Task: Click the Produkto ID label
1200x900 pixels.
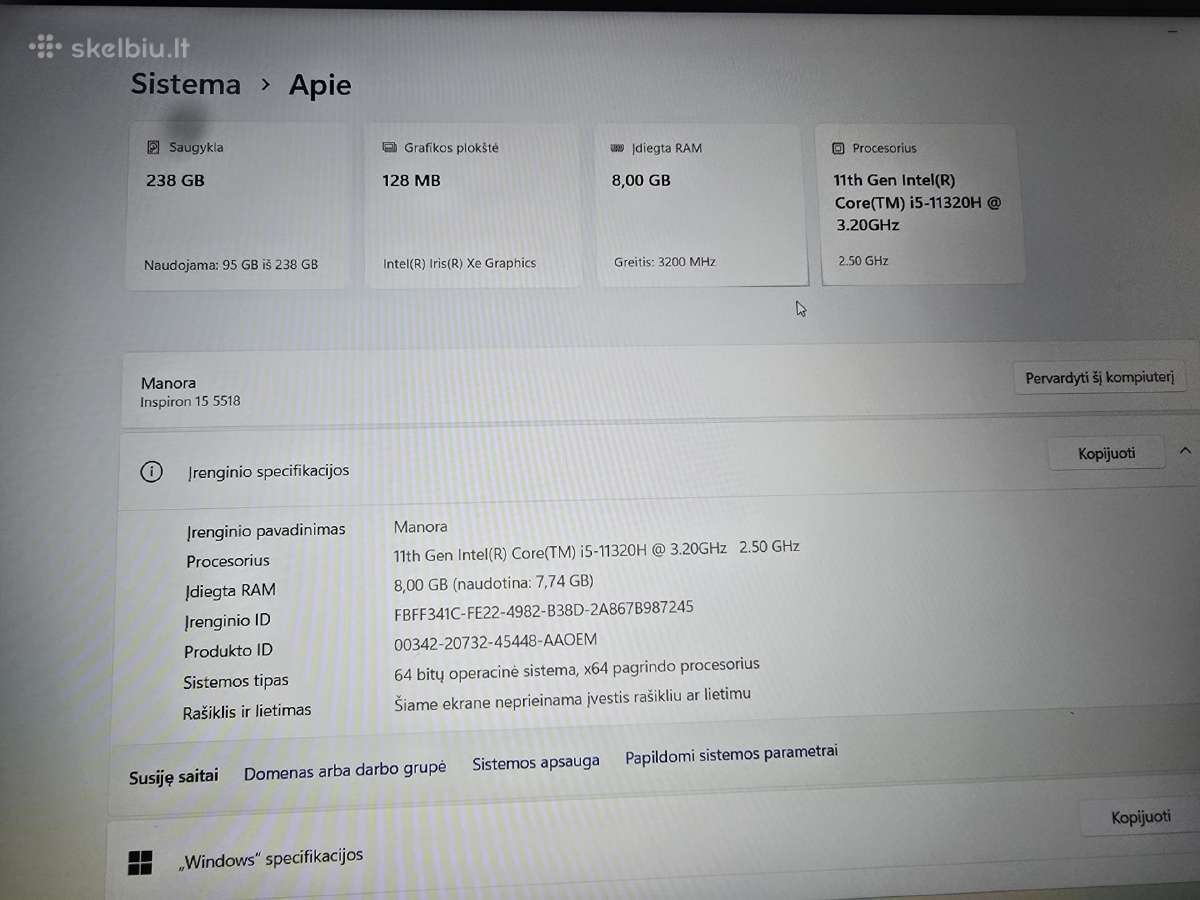Action: tap(228, 651)
